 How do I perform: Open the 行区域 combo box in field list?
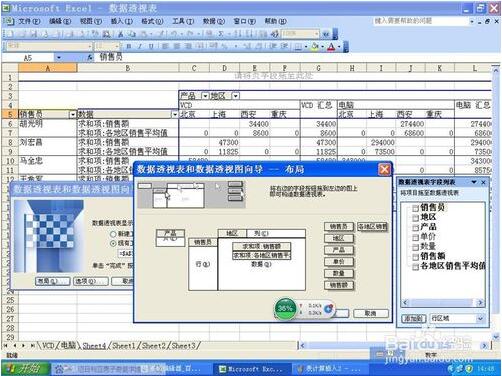tap(457, 319)
